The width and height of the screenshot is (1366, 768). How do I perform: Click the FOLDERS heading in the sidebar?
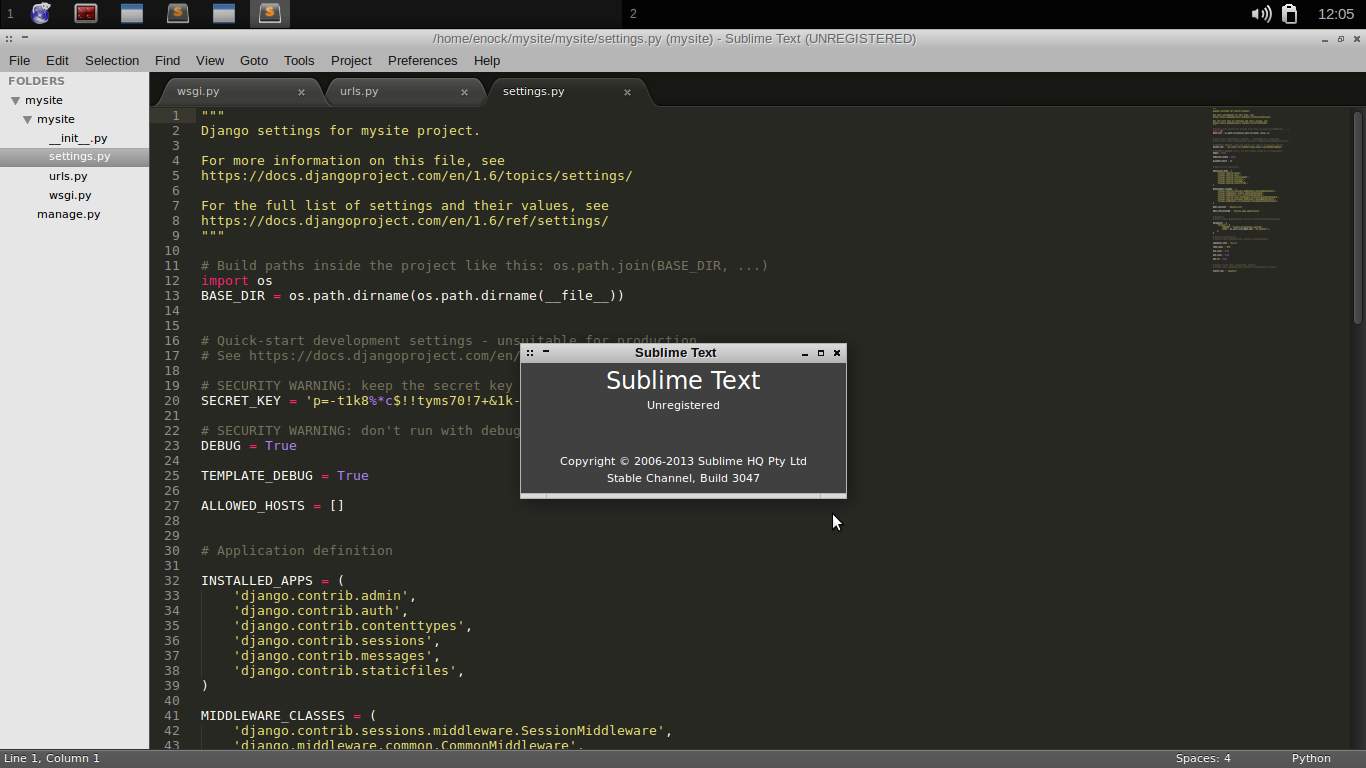(x=37, y=81)
